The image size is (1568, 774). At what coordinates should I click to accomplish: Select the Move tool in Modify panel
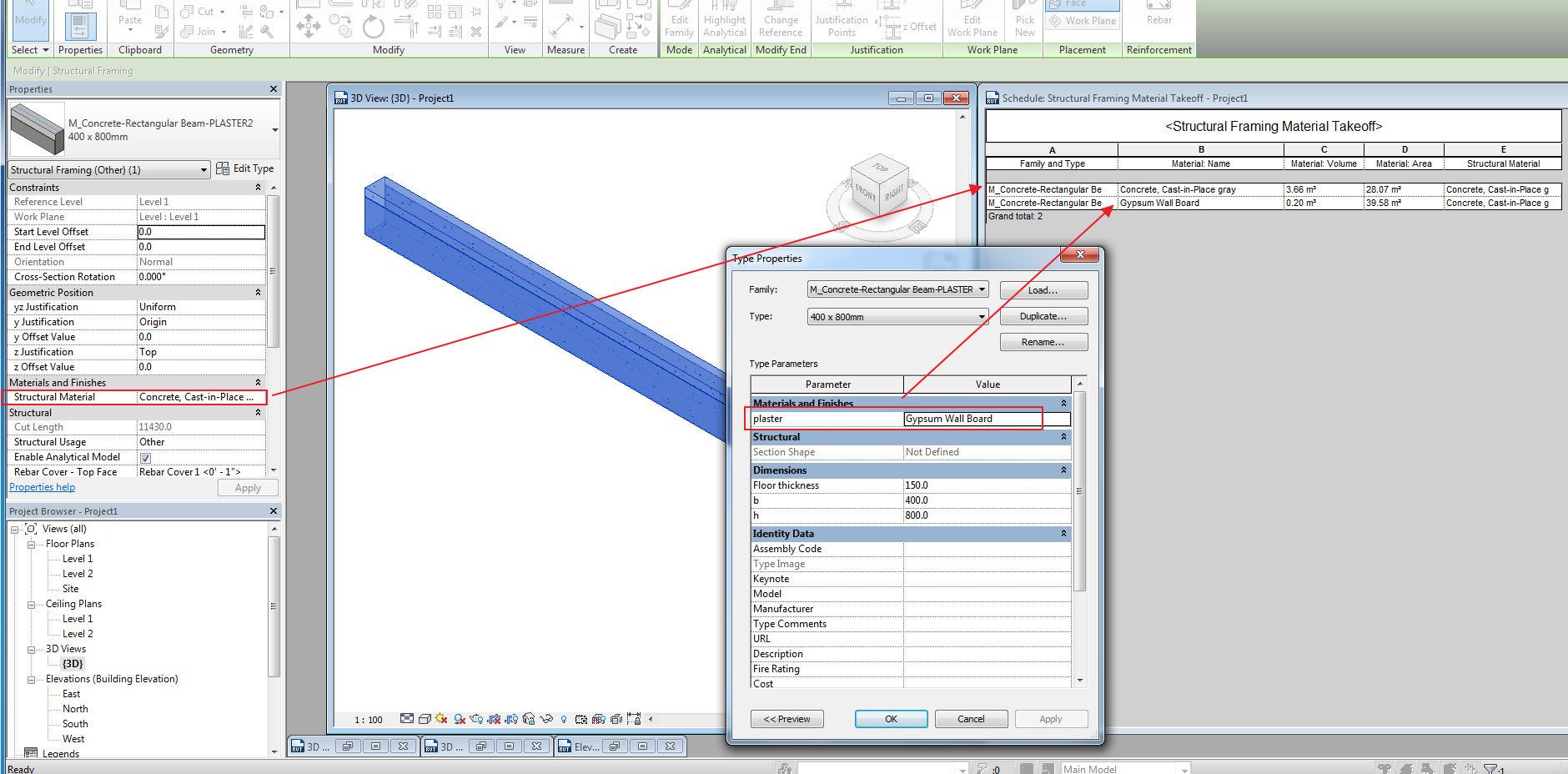[309, 25]
